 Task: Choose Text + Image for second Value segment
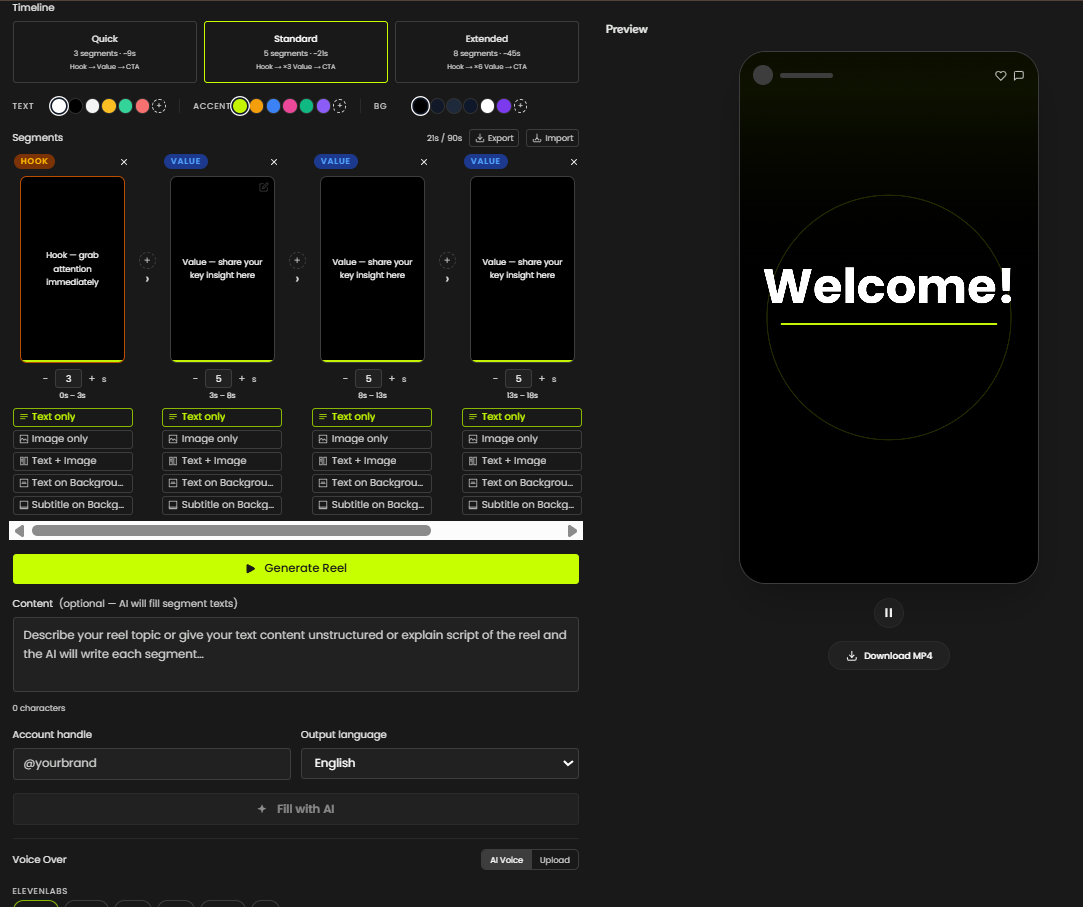(372, 461)
